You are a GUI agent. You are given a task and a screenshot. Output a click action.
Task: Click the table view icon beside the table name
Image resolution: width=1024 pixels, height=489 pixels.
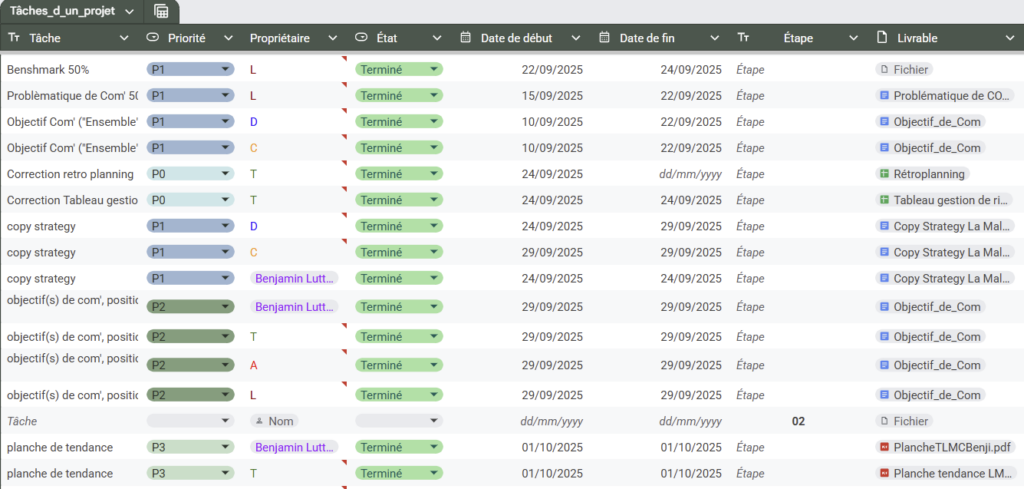point(161,11)
